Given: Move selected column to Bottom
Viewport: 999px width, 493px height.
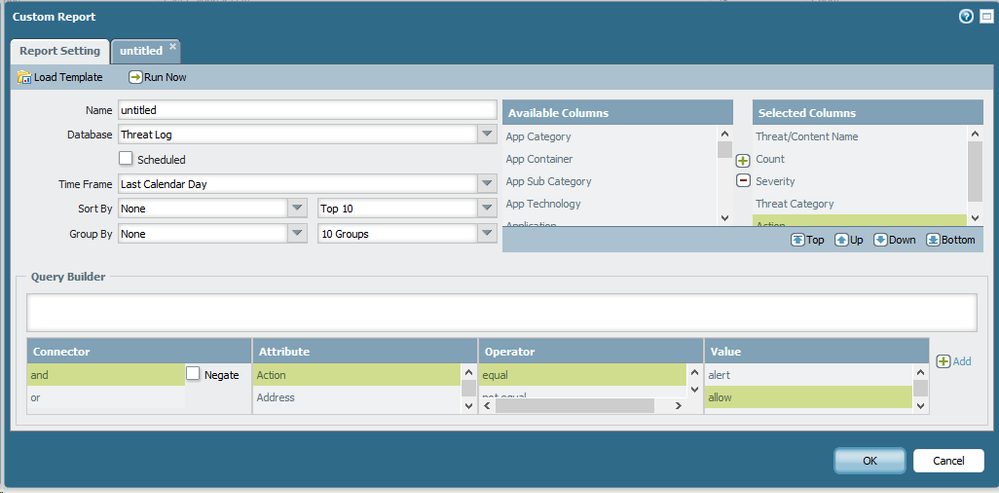Looking at the screenshot, I should tap(950, 240).
